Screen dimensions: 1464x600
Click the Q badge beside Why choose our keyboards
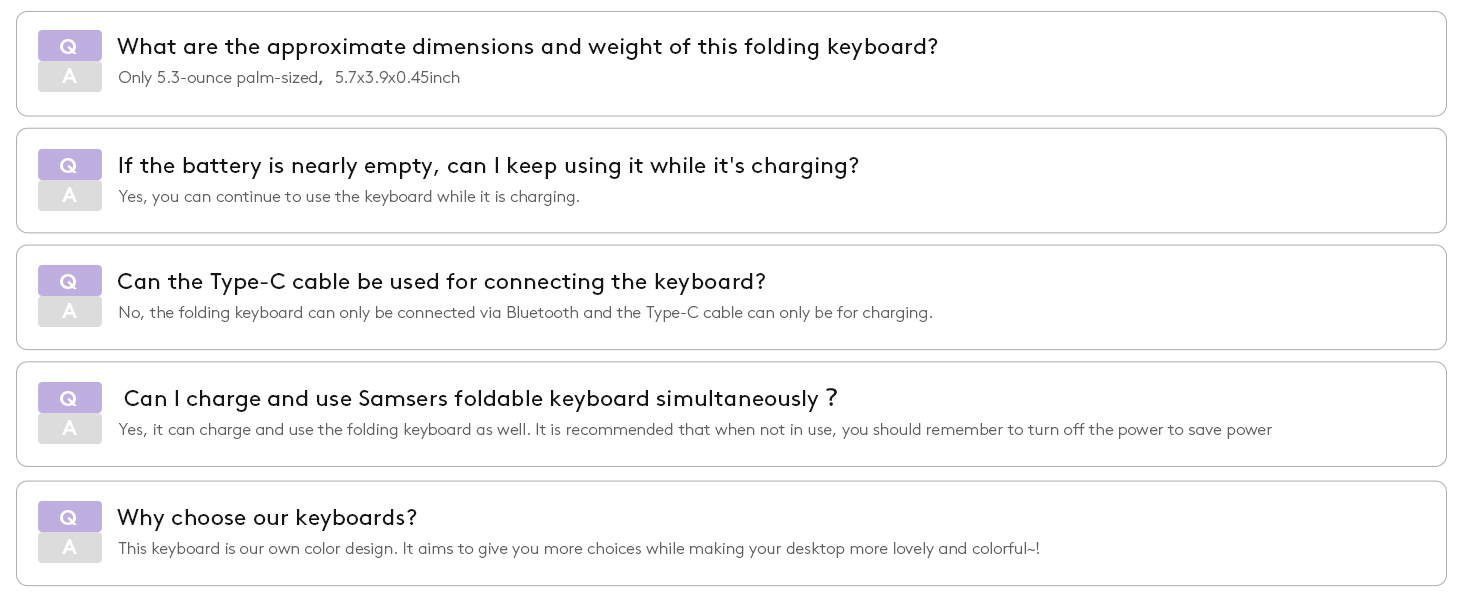click(69, 517)
